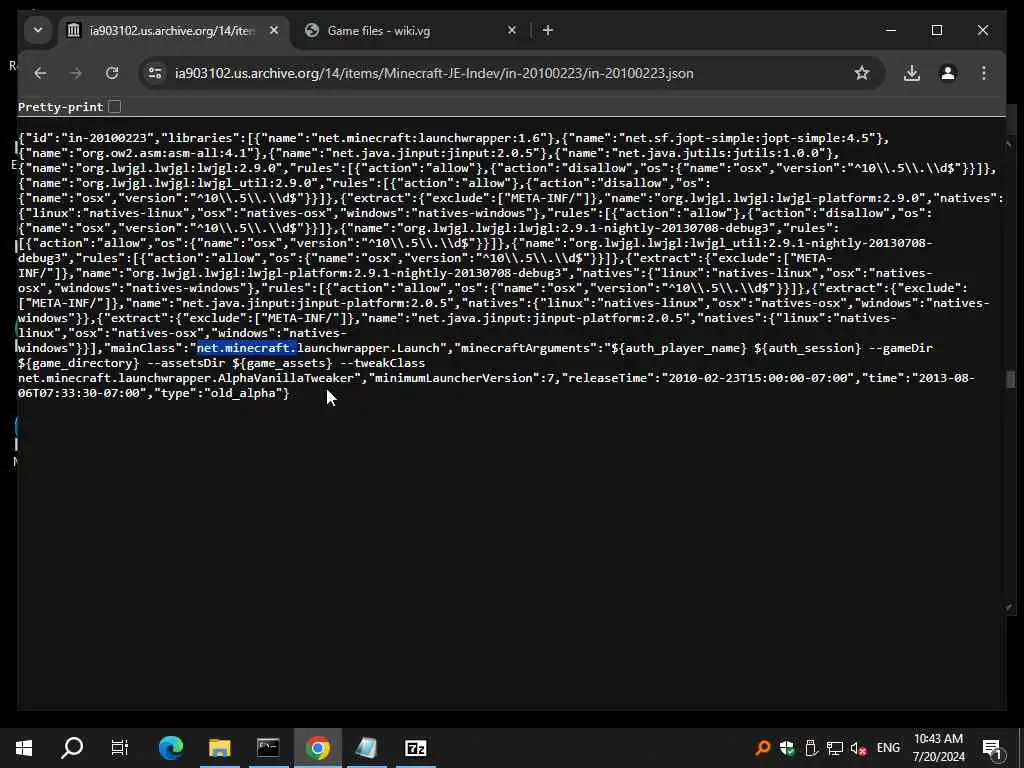Click the "minimumLauncherVersion" text

[x=451, y=378]
